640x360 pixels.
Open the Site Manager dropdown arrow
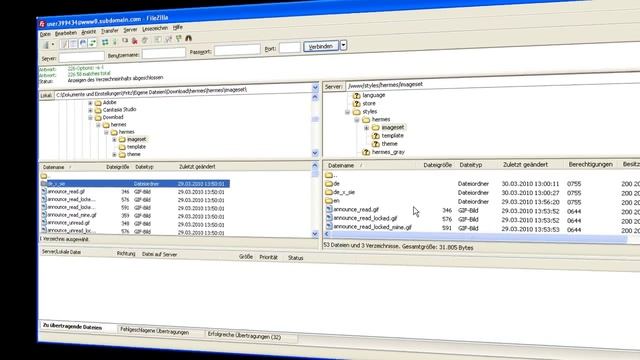[53, 44]
